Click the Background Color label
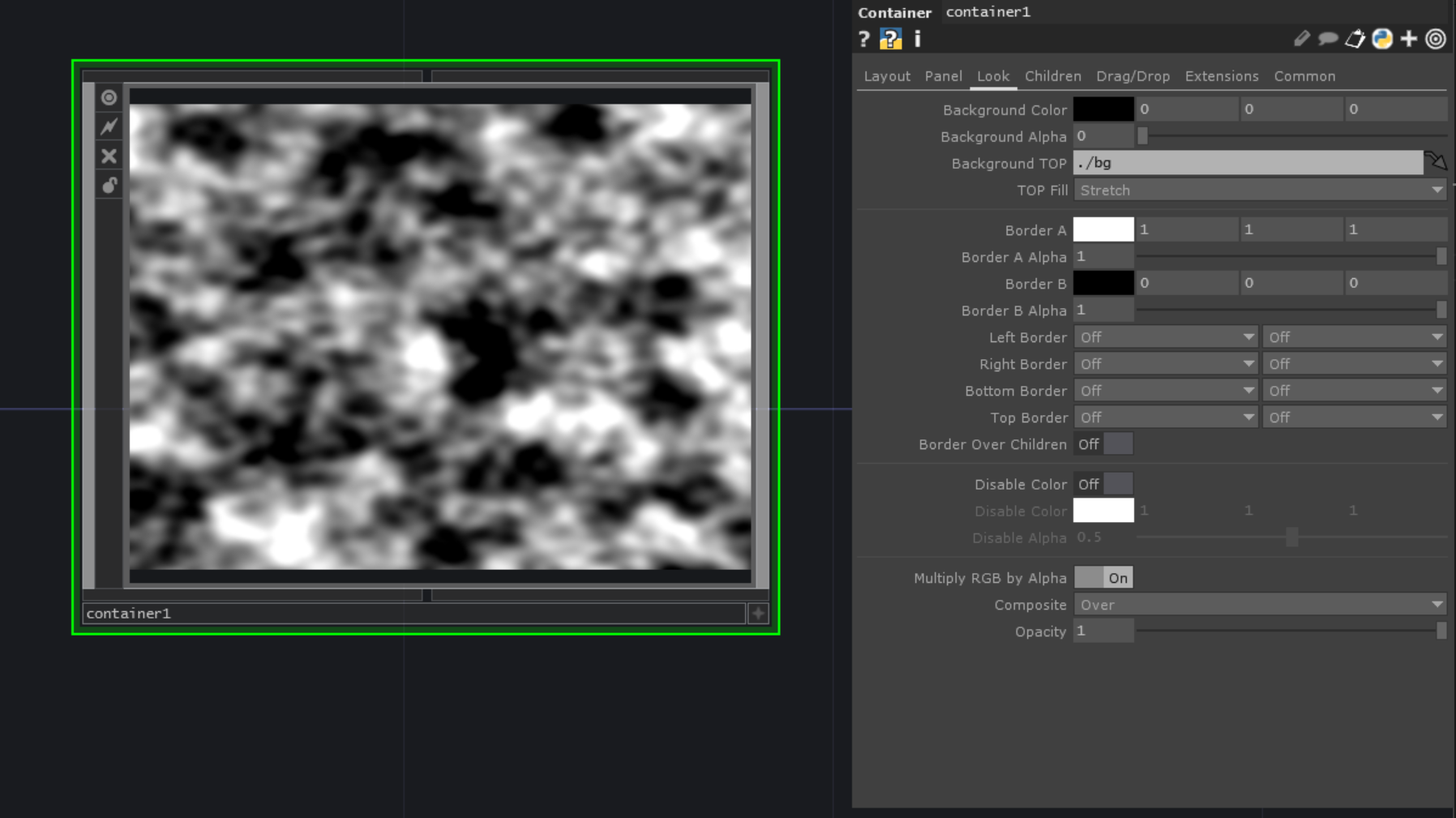The width and height of the screenshot is (1456, 818). click(1004, 109)
